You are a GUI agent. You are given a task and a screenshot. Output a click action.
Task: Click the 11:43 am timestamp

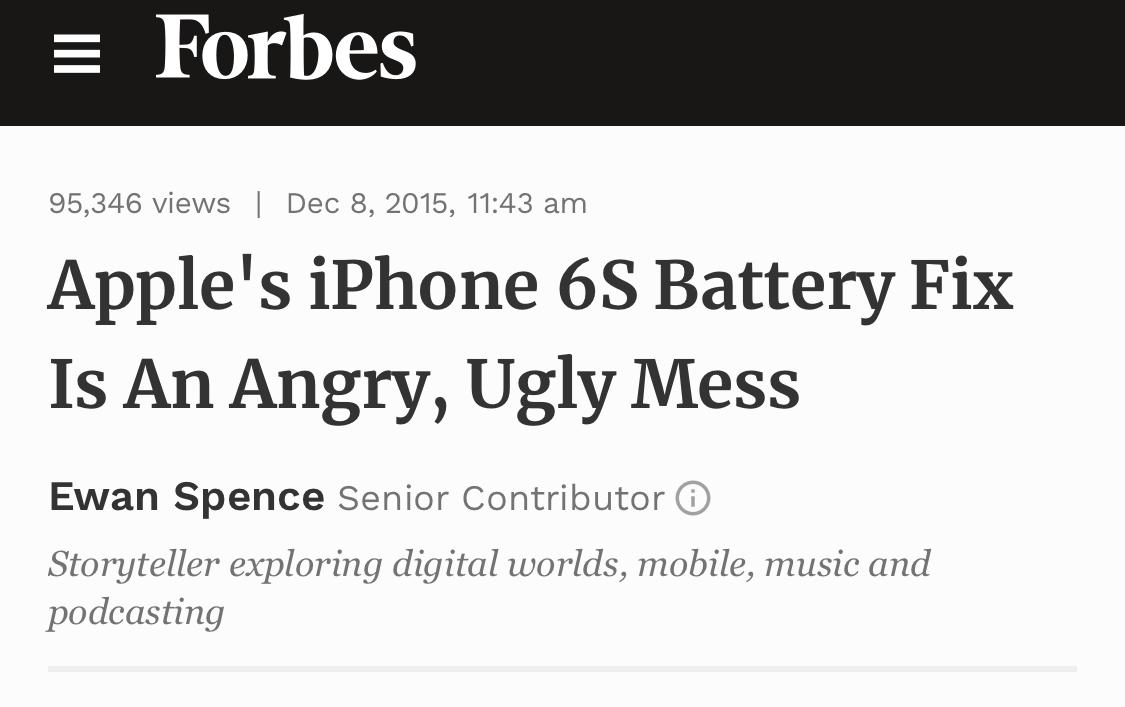pyautogui.click(x=527, y=204)
